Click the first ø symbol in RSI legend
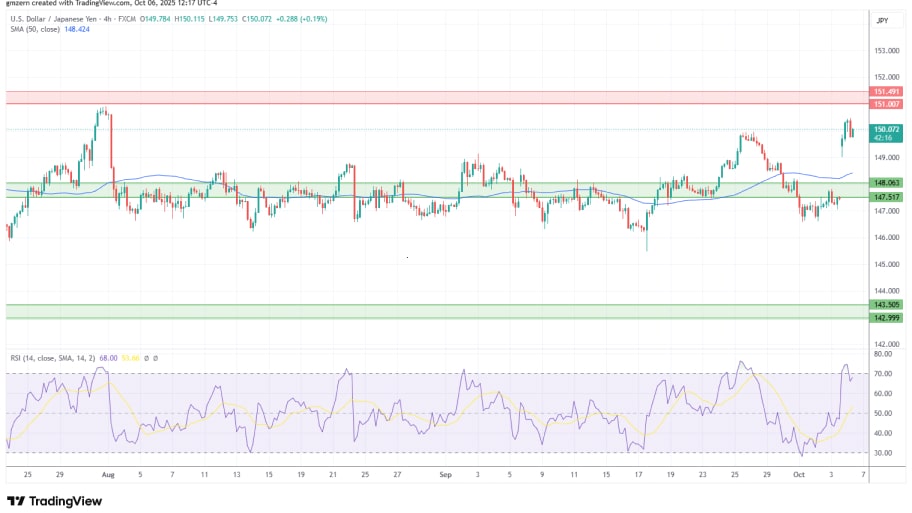912x513 pixels. coord(146,358)
